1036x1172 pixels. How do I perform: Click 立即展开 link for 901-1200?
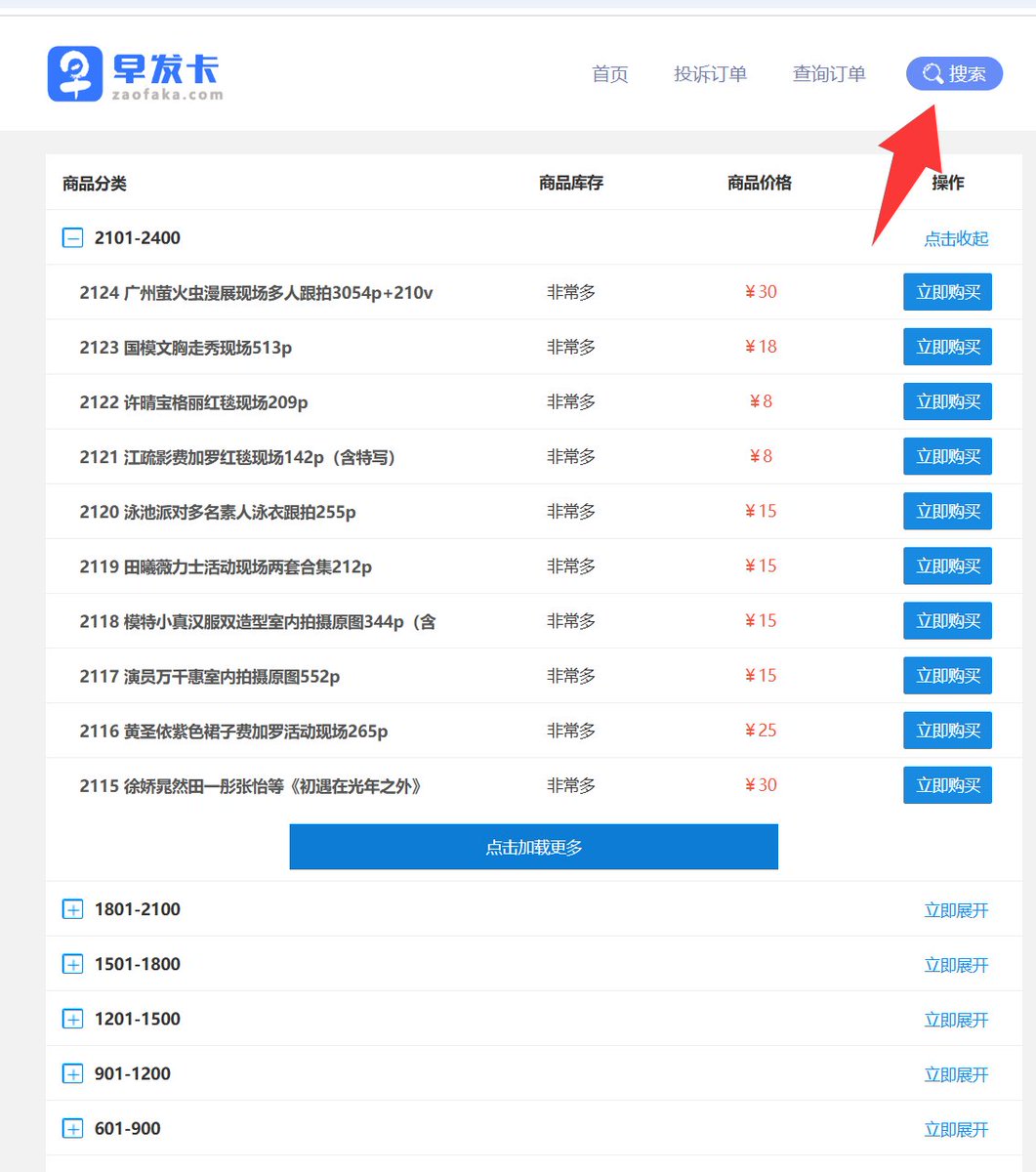[x=956, y=1074]
